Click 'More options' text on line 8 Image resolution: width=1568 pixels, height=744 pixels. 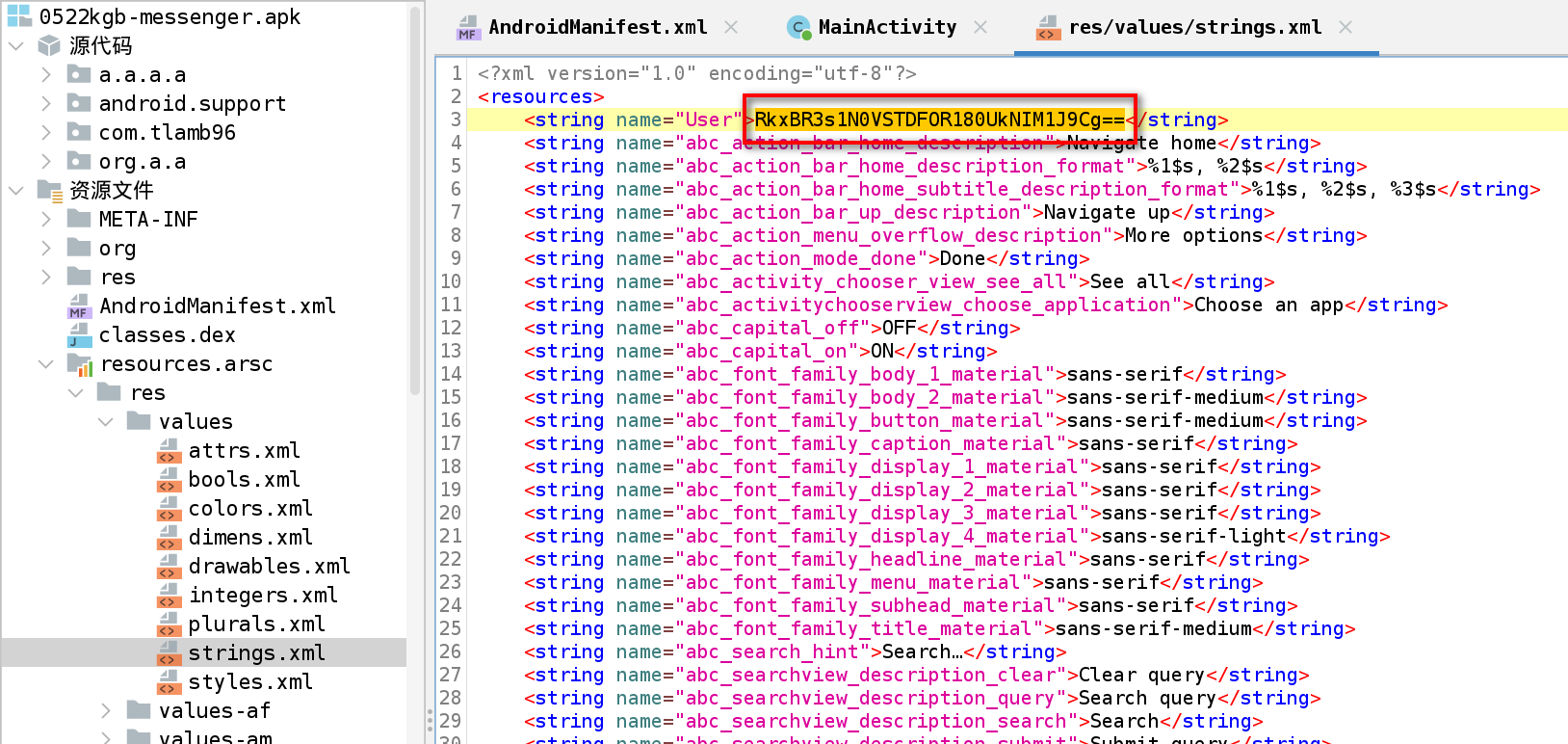tap(1193, 235)
